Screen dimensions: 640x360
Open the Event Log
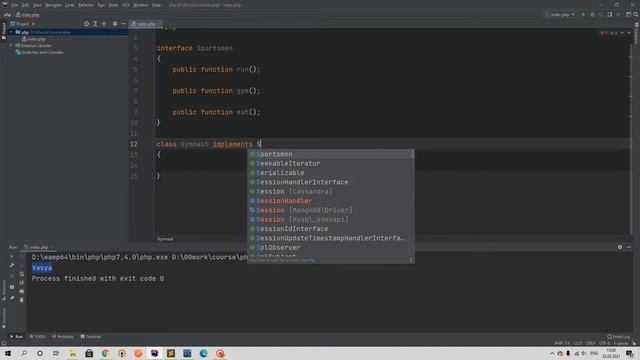click(618, 337)
